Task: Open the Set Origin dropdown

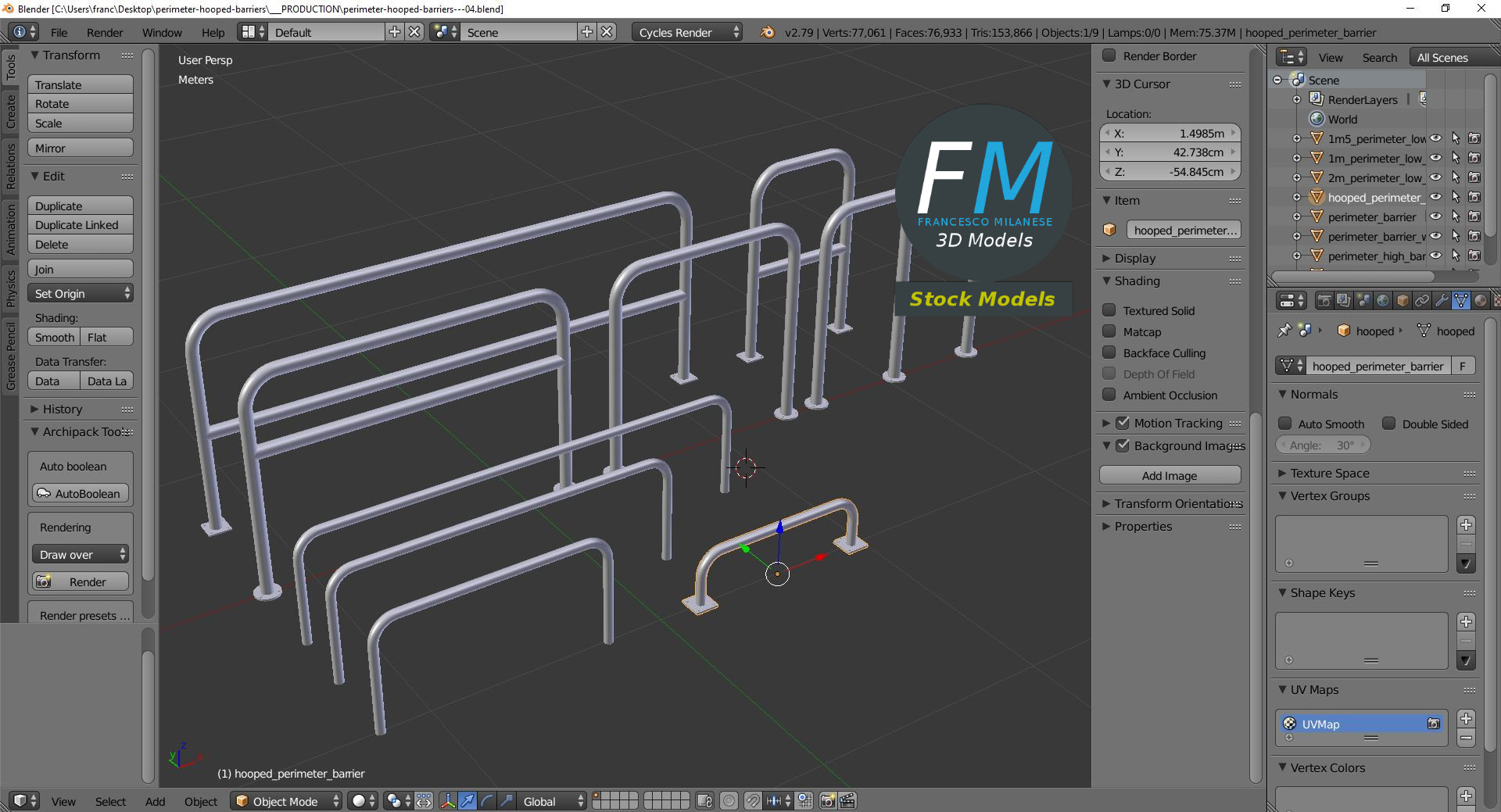Action: coord(81,294)
